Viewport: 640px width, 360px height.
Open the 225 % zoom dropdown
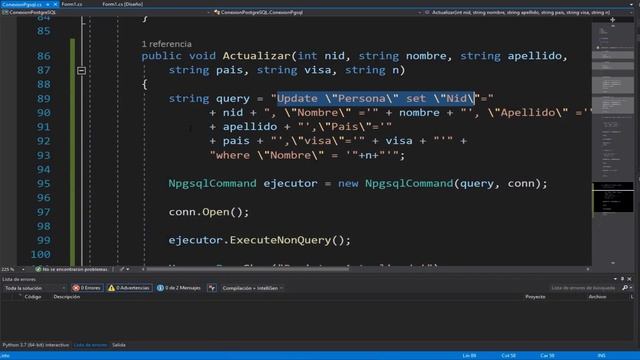pos(13,269)
